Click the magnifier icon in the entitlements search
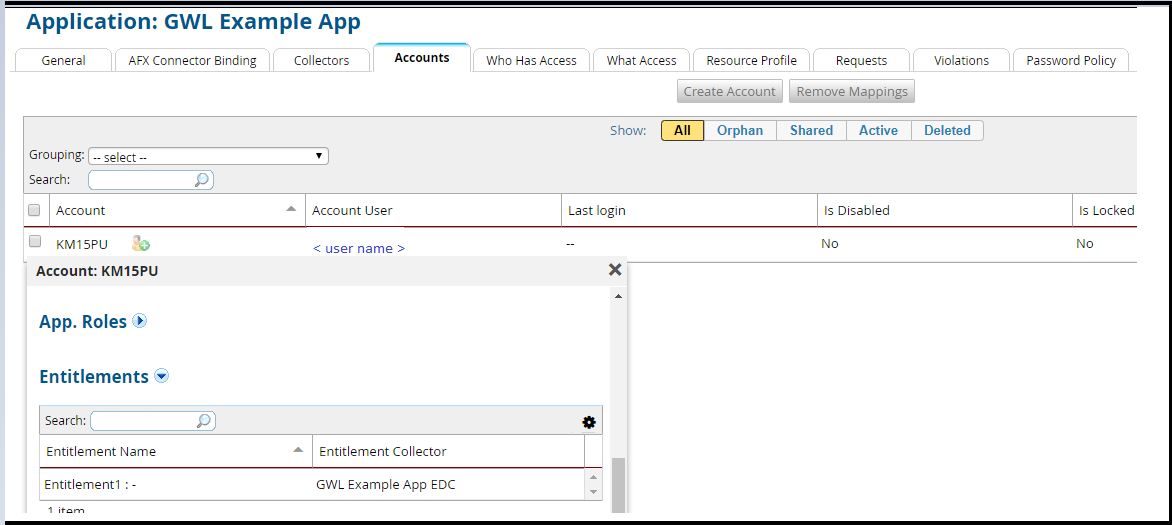Image resolution: width=1172 pixels, height=525 pixels. tap(203, 421)
